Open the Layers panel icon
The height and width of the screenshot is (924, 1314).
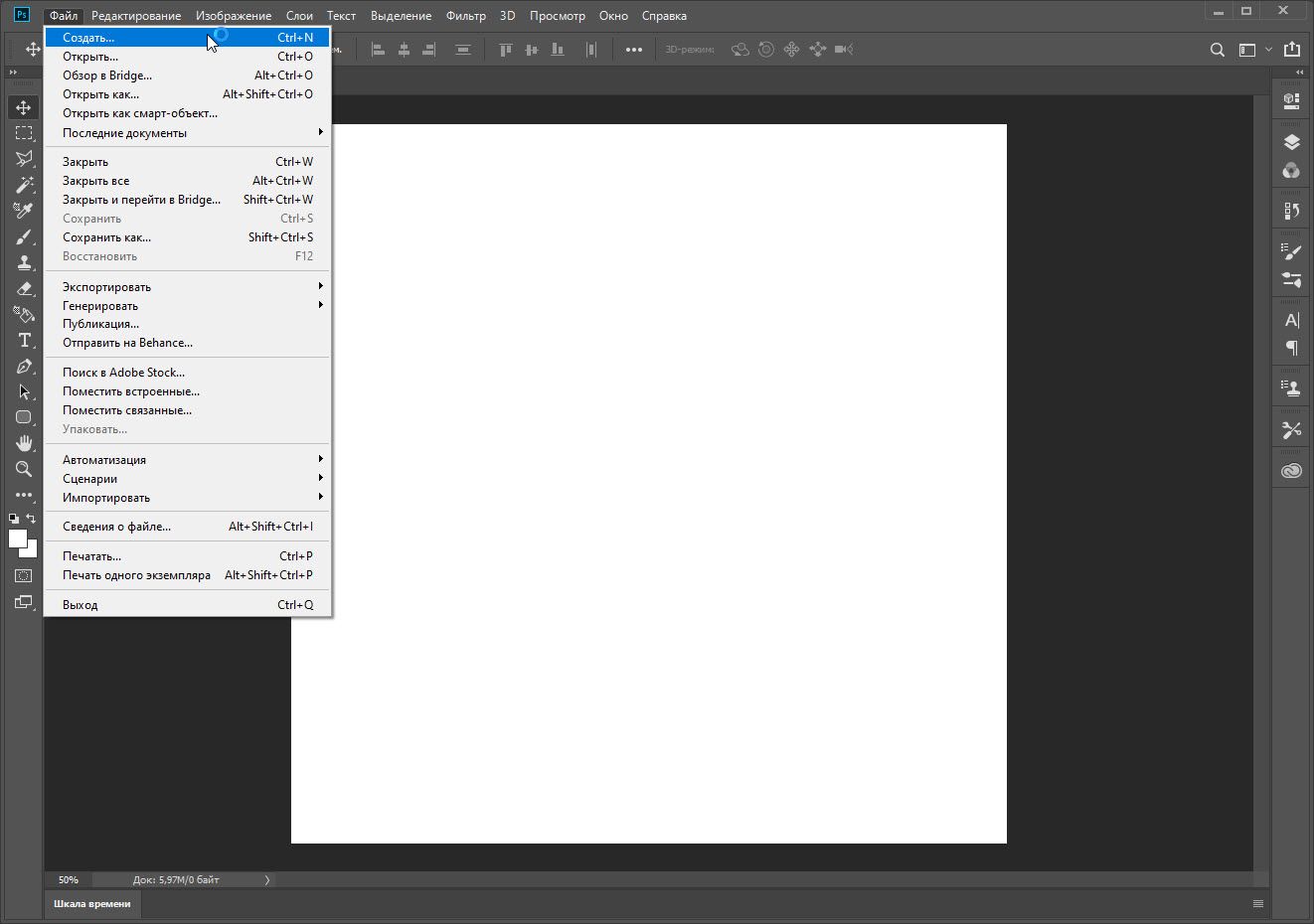[1291, 142]
